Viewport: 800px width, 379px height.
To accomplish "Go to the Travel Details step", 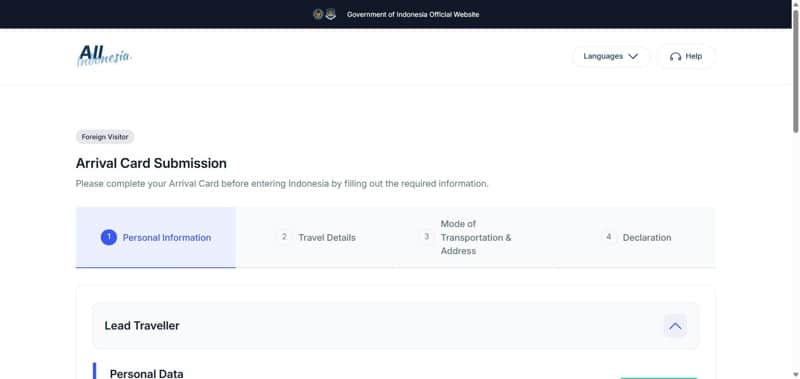I will point(316,237).
